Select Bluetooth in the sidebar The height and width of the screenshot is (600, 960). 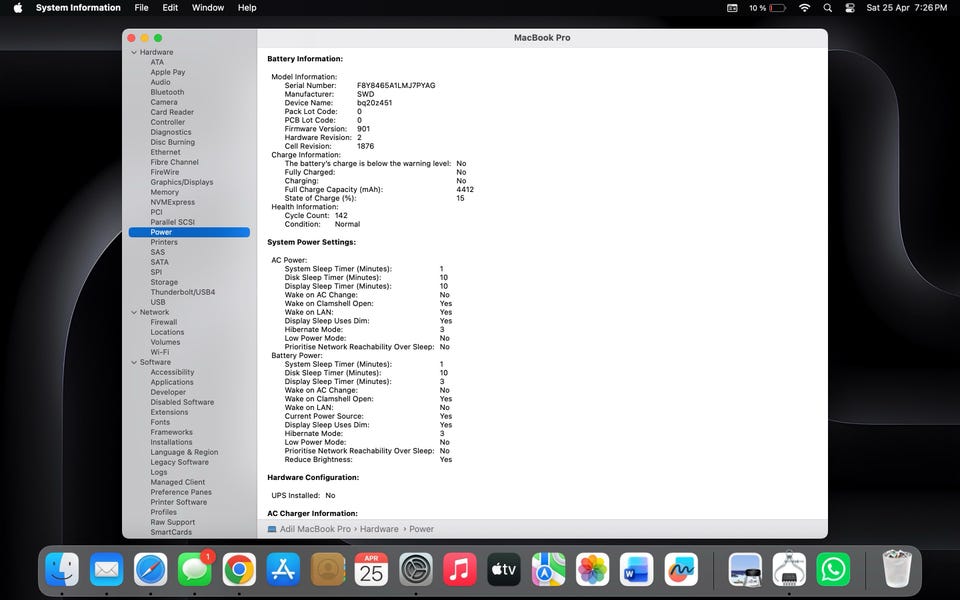coord(167,92)
